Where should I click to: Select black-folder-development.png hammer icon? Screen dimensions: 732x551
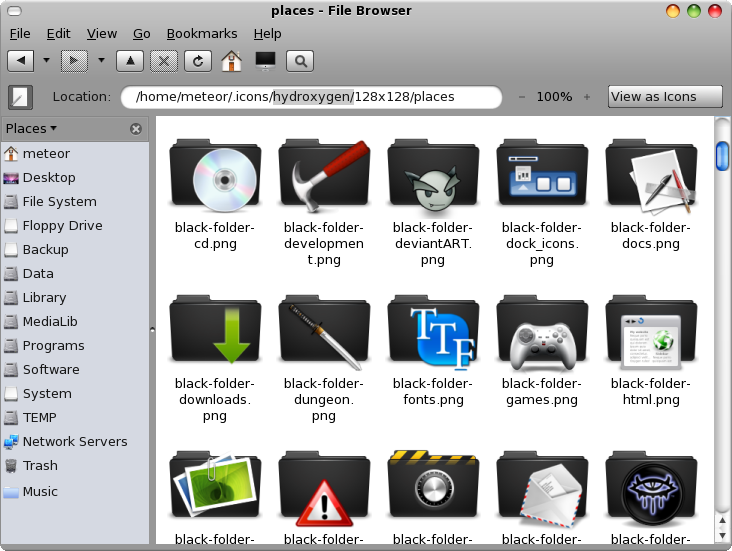[324, 175]
